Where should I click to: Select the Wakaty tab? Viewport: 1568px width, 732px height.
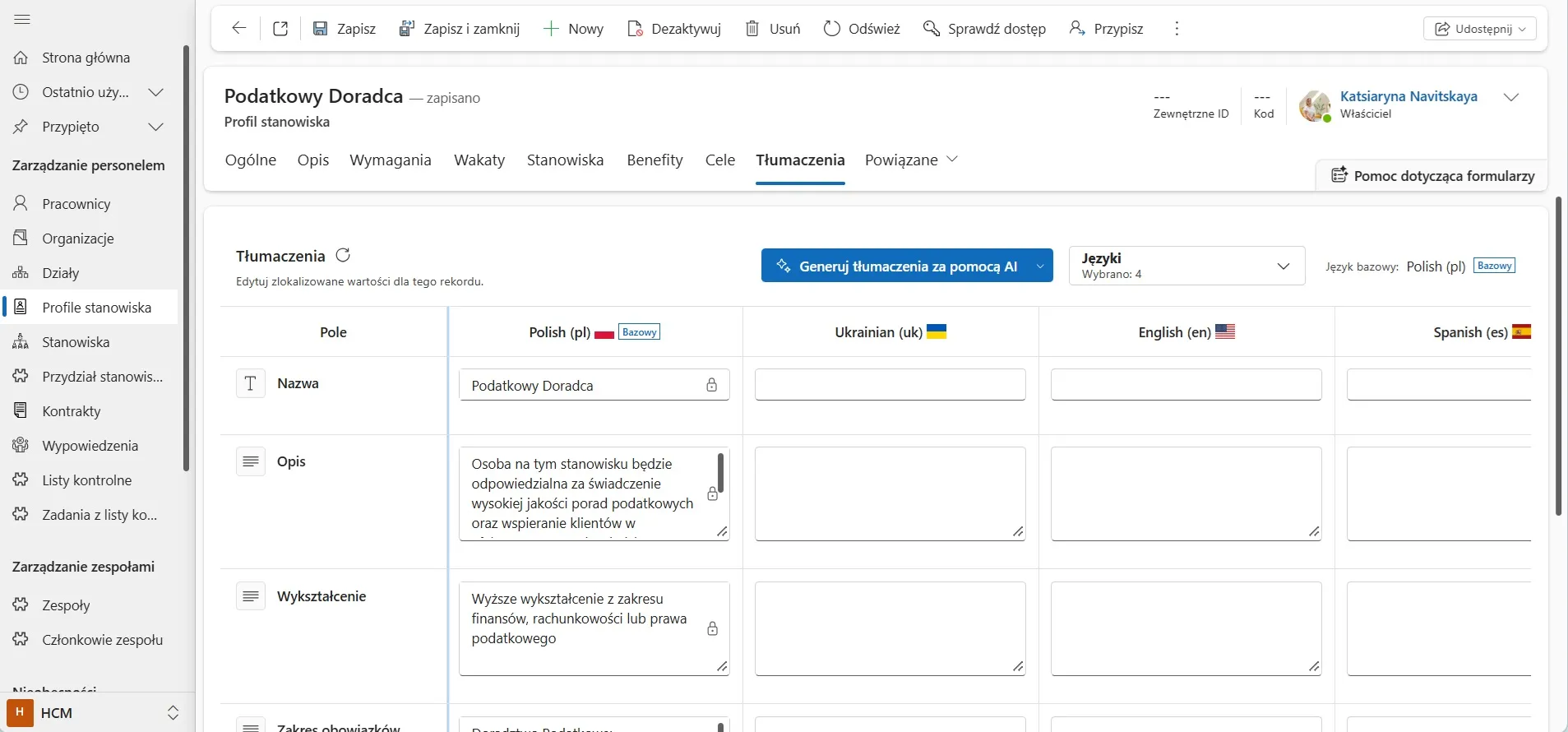click(479, 160)
